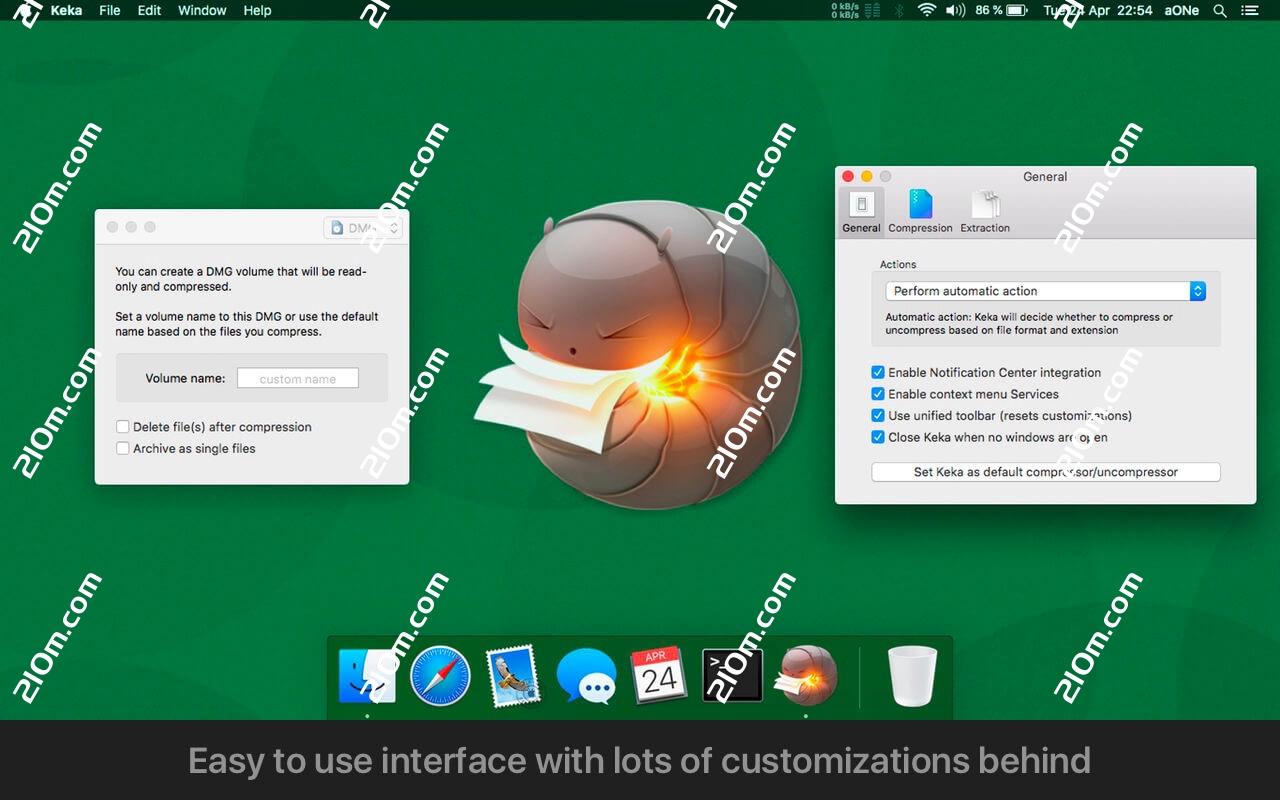Viewport: 1280px width, 800px height.
Task: Open the Keka menu in the menu bar
Action: coord(65,11)
